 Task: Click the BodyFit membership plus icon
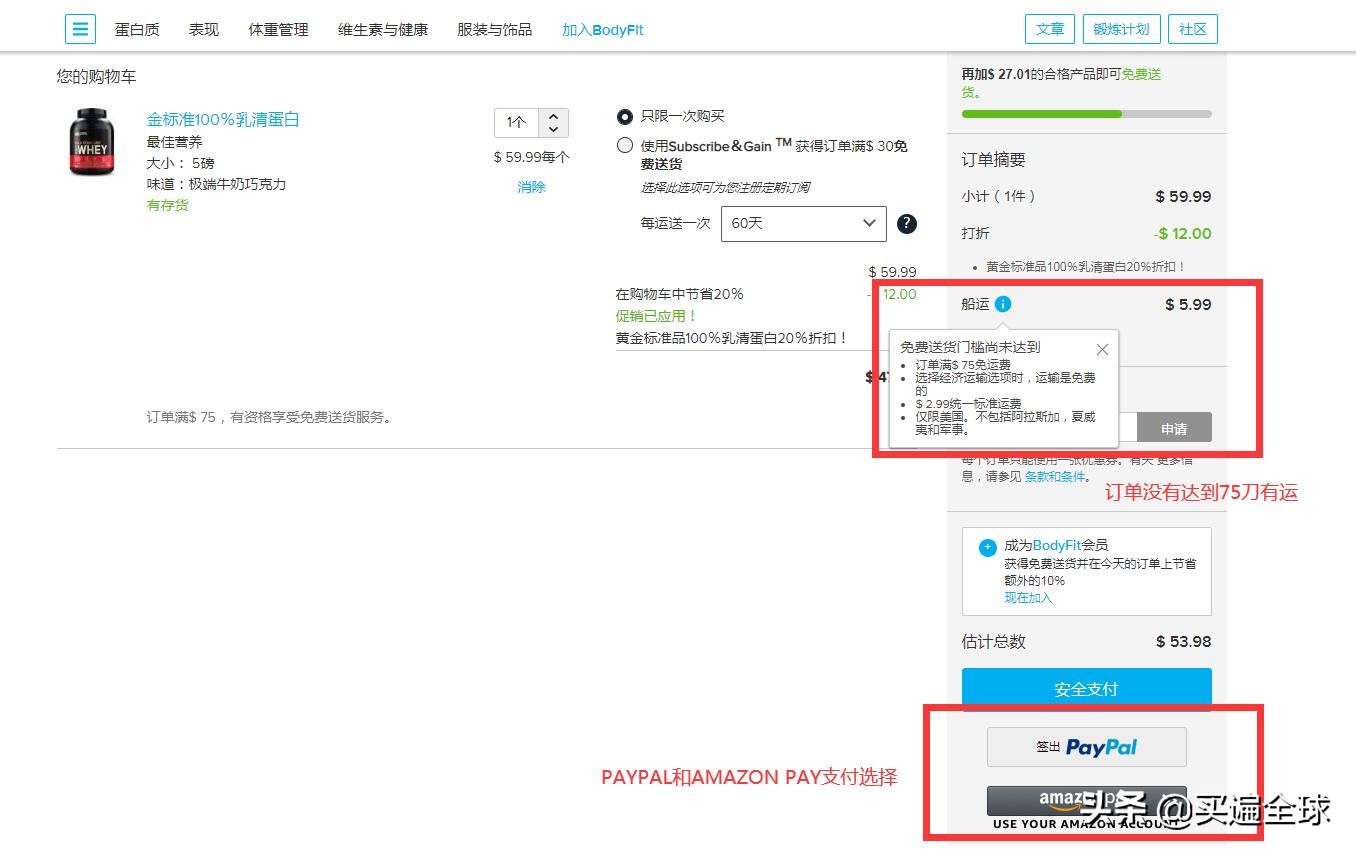point(988,547)
